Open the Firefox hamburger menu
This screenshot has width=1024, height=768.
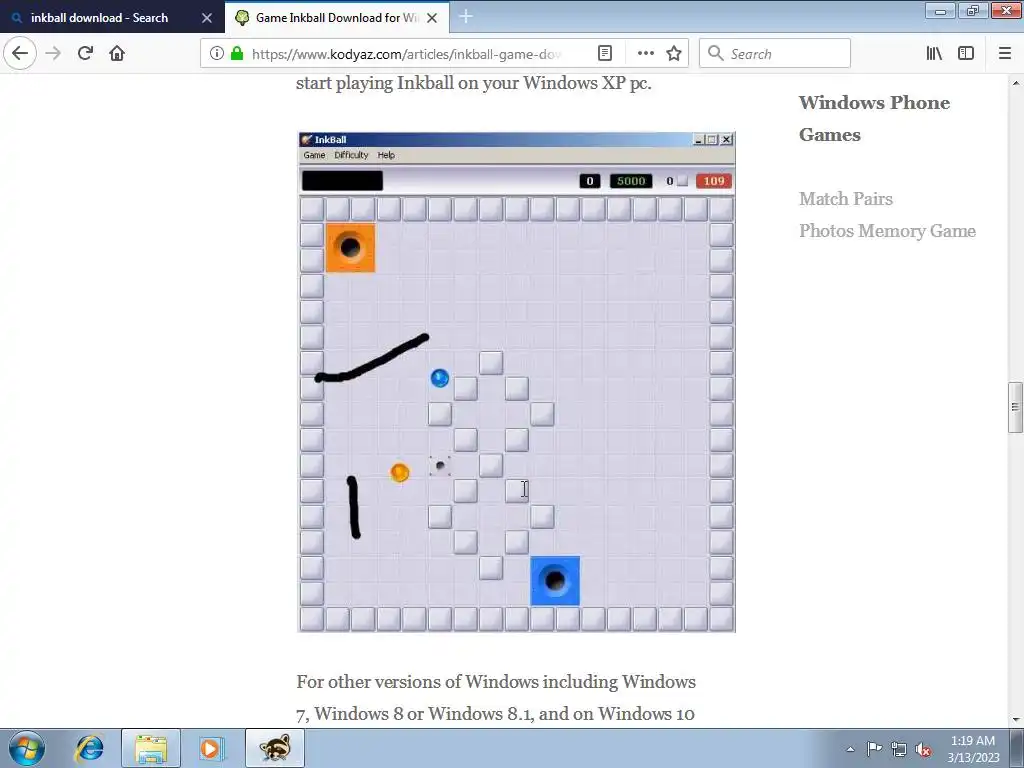1005,54
